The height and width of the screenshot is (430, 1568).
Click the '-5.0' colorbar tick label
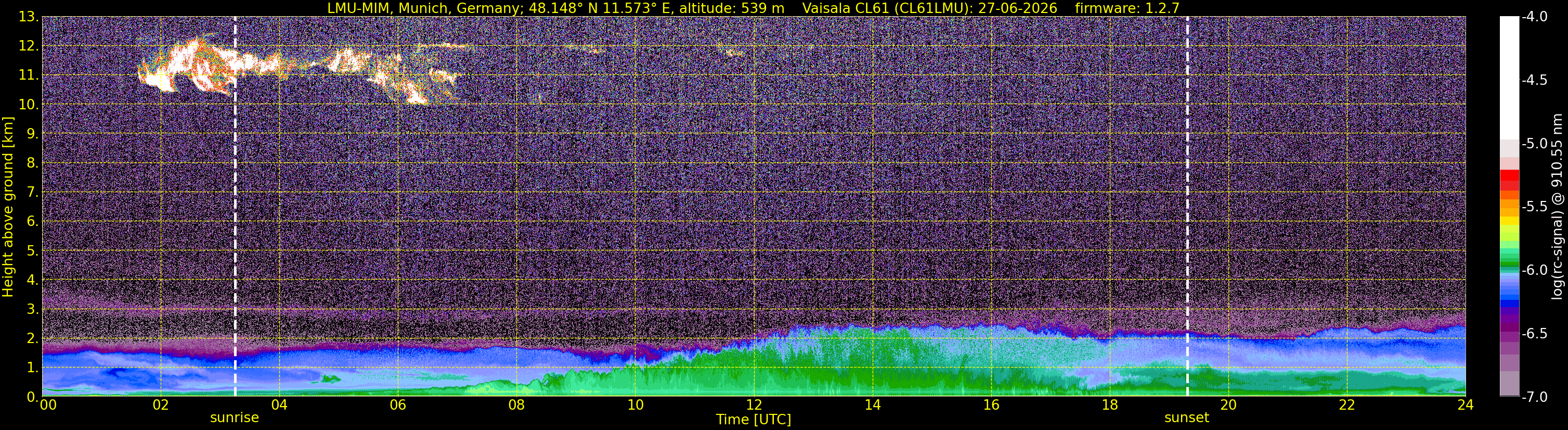coord(1535,144)
